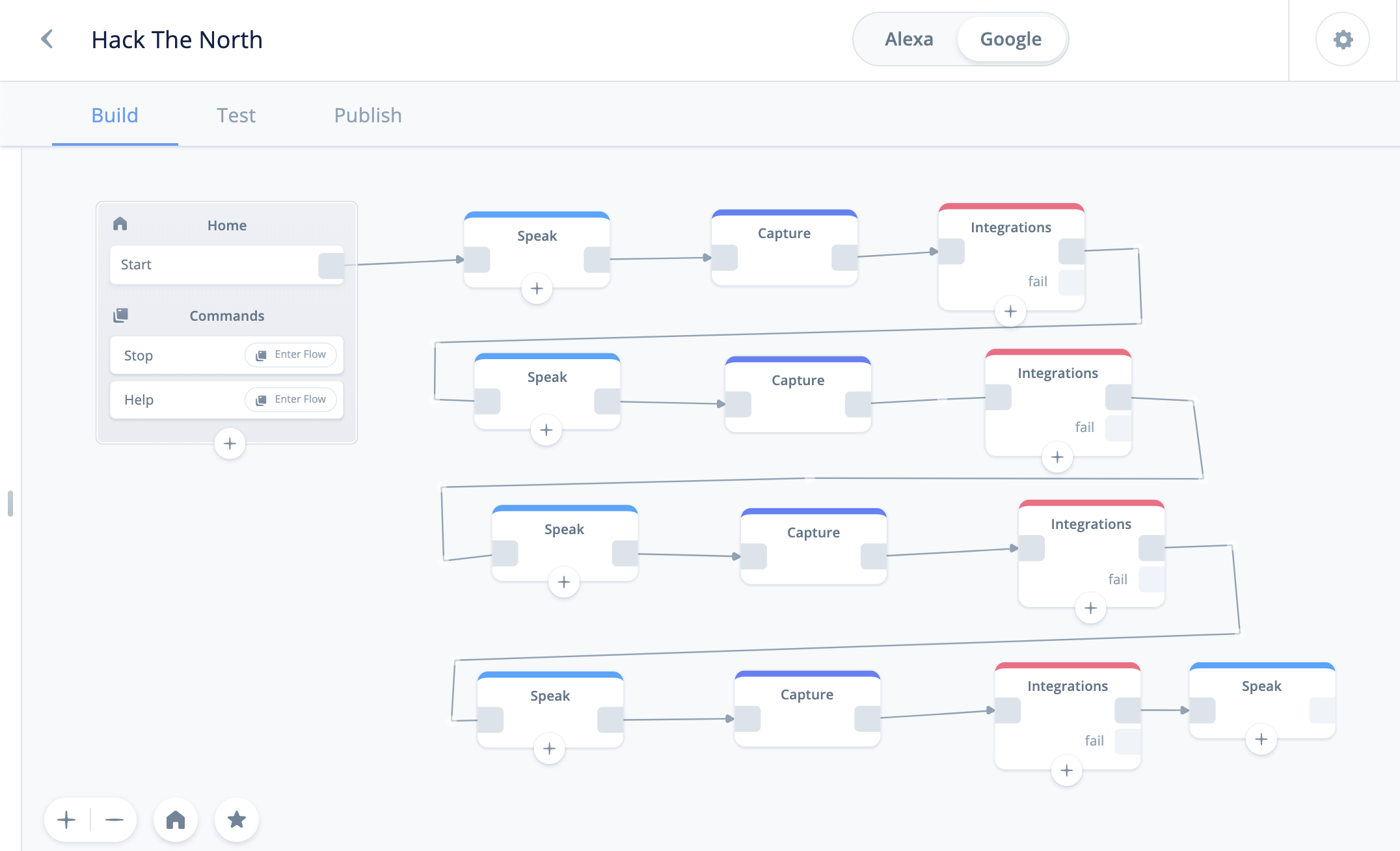The image size is (1400, 851).
Task: Click the left sidebar collapse handle
Action: tap(10, 503)
